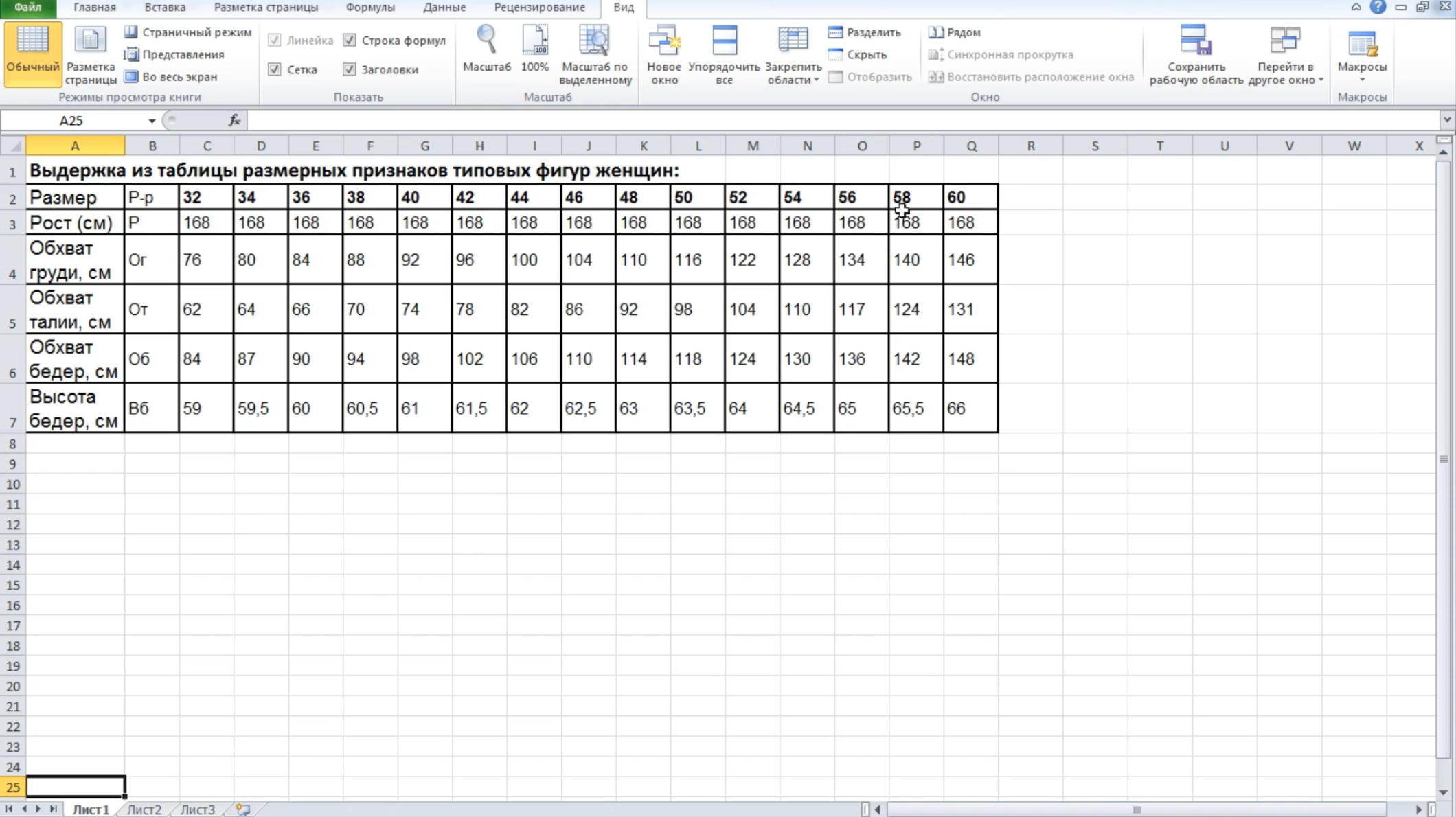This screenshot has width=1456, height=817.
Task: Click the Скрыть window button
Action: click(x=858, y=55)
